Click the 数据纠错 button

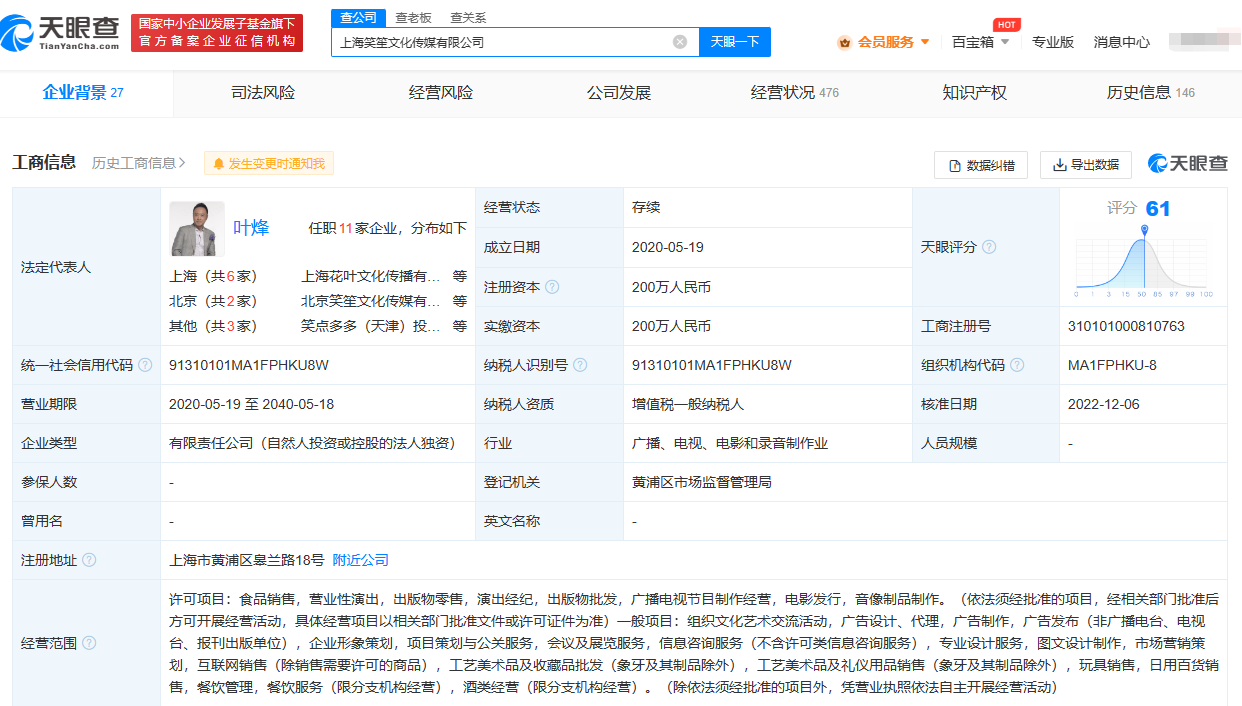tap(981, 165)
